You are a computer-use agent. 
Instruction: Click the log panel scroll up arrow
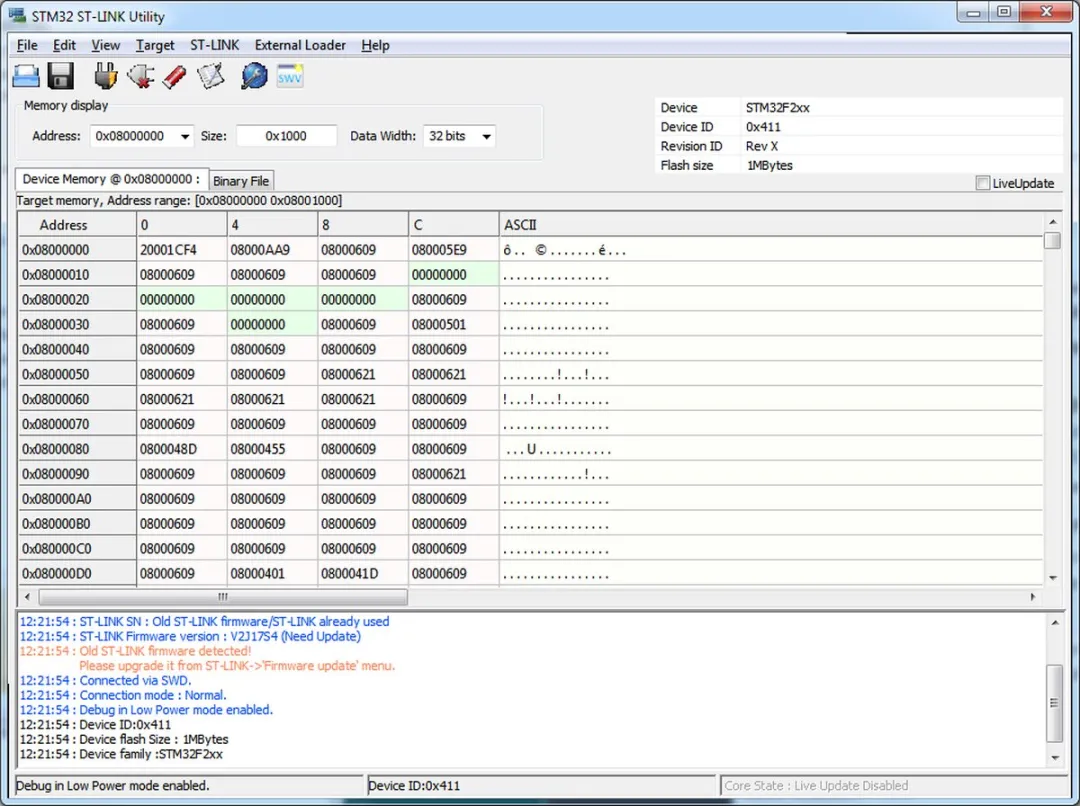point(1054,623)
